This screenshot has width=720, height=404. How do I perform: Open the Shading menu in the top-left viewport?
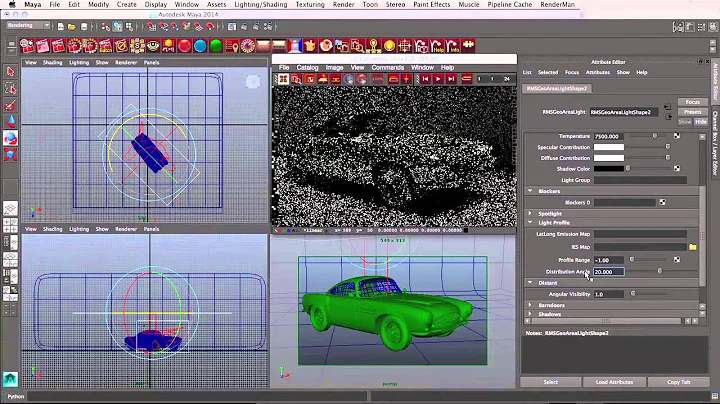pyautogui.click(x=52, y=62)
